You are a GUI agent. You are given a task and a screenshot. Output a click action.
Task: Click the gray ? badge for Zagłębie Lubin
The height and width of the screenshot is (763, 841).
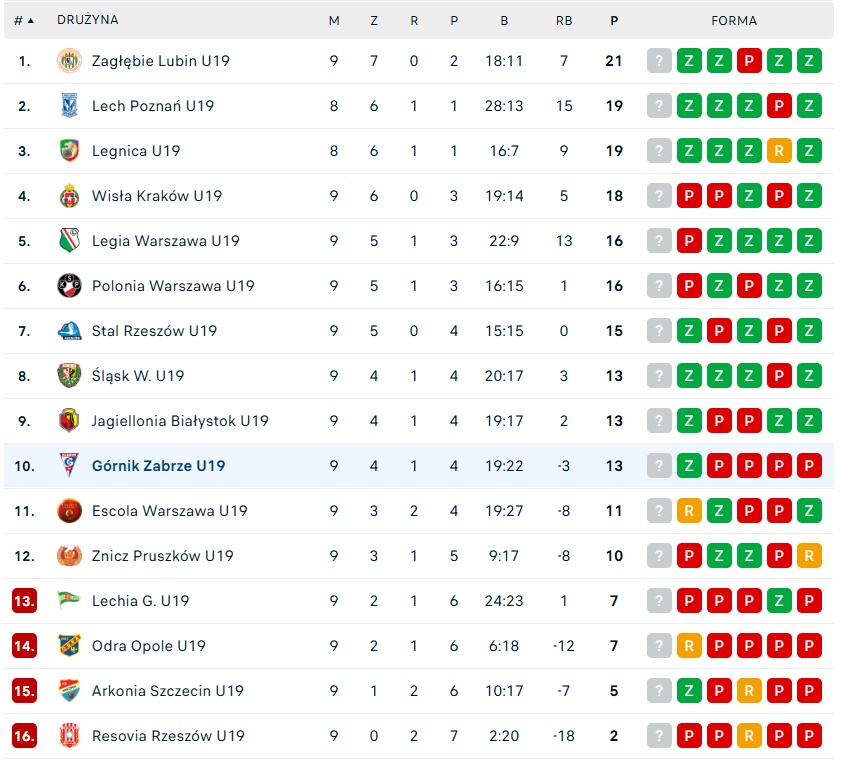pos(658,61)
